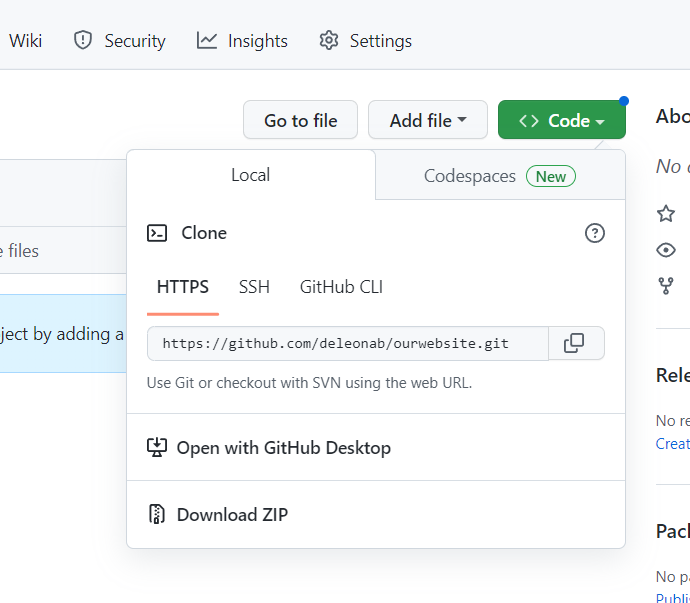
Task: Copy the clone URL to clipboard
Action: [x=576, y=343]
